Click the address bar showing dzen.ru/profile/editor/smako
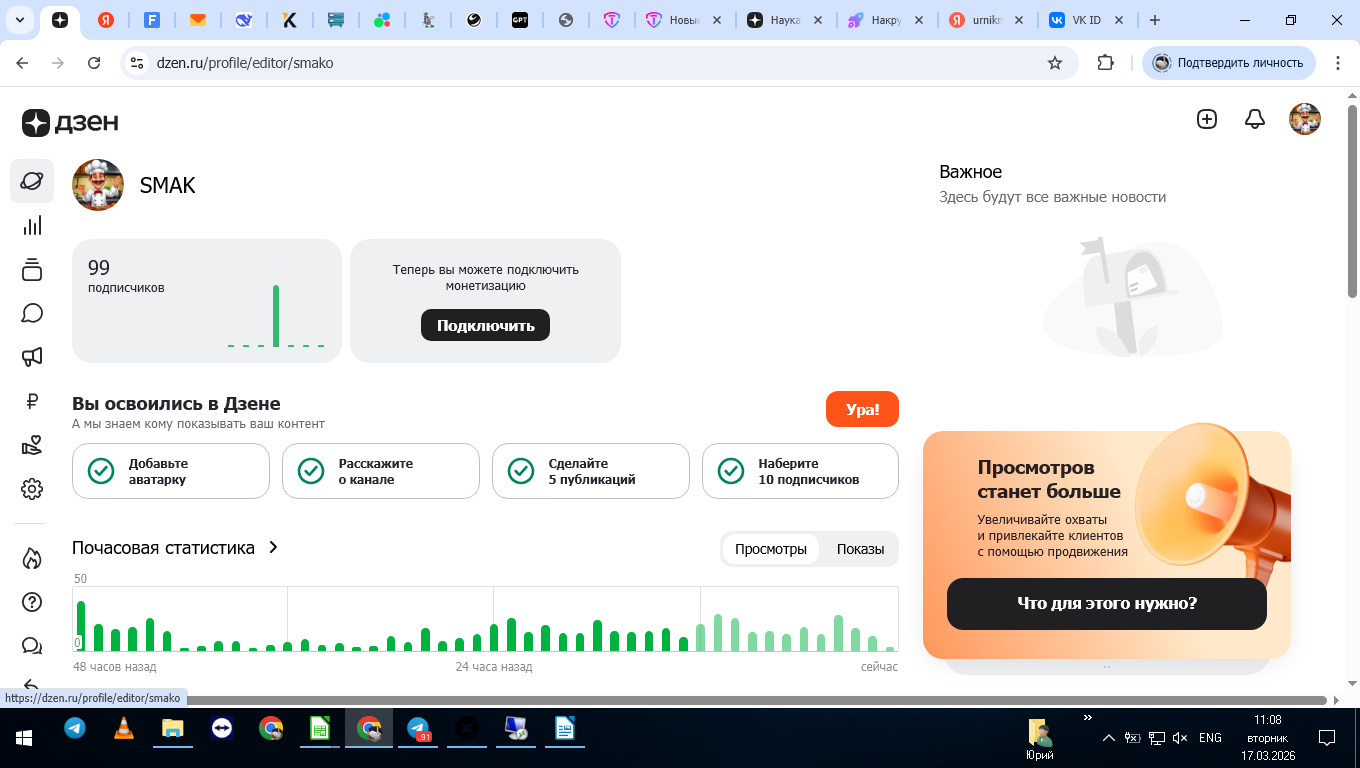This screenshot has width=1360, height=768. coord(600,63)
